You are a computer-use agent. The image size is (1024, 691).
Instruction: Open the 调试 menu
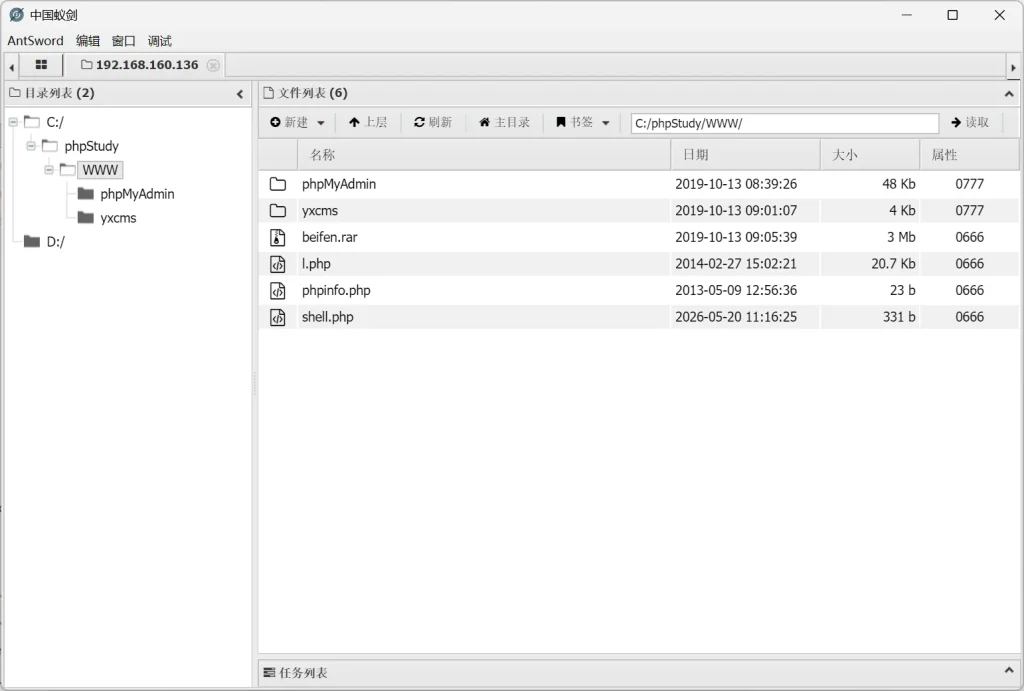pos(159,40)
